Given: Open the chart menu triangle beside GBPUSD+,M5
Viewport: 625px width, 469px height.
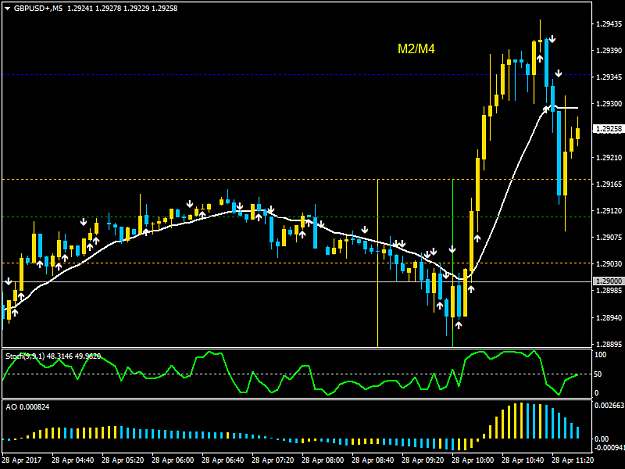Looking at the screenshot, I should 8,8.
